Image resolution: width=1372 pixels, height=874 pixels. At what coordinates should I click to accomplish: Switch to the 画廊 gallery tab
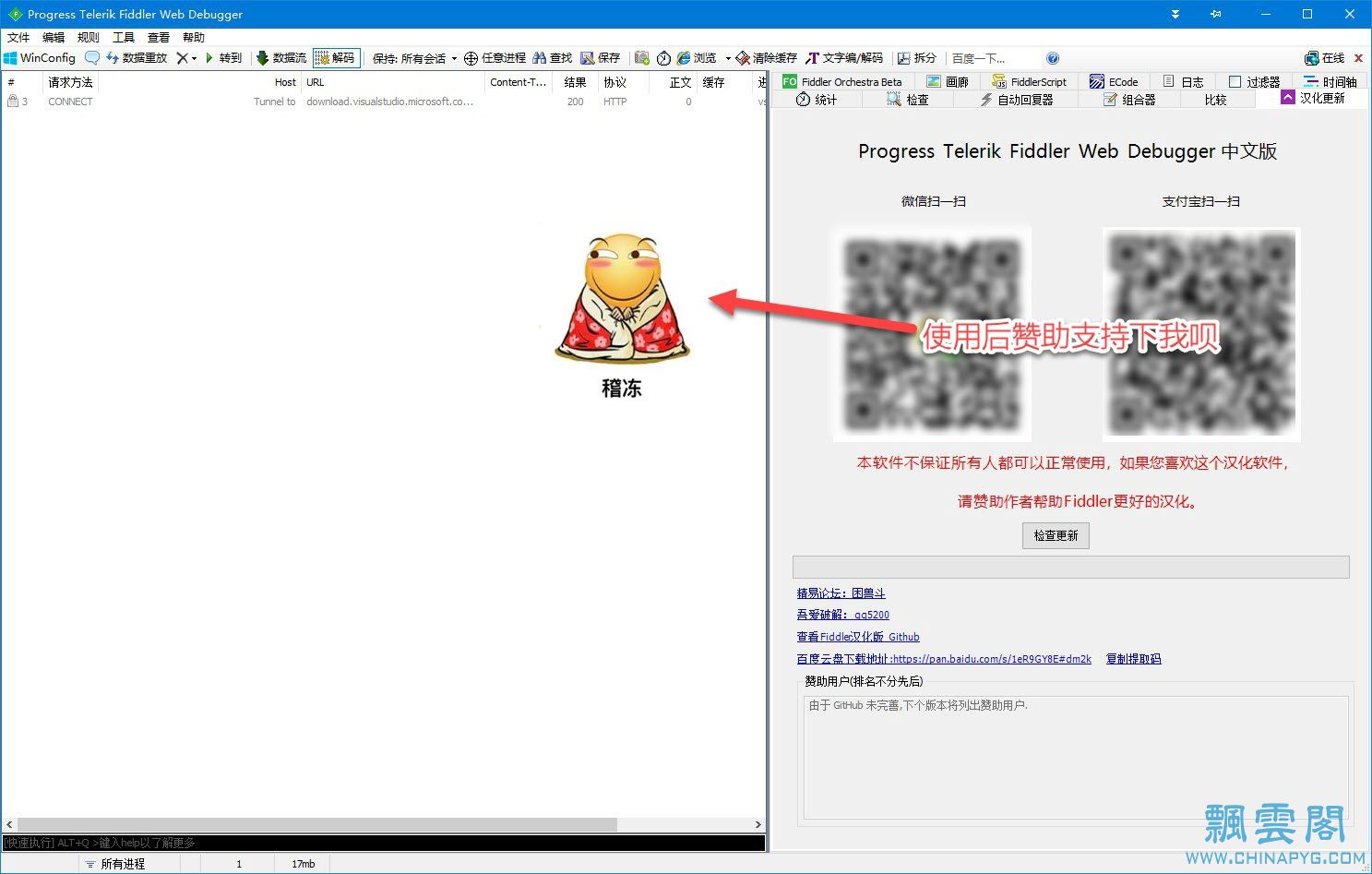click(948, 81)
